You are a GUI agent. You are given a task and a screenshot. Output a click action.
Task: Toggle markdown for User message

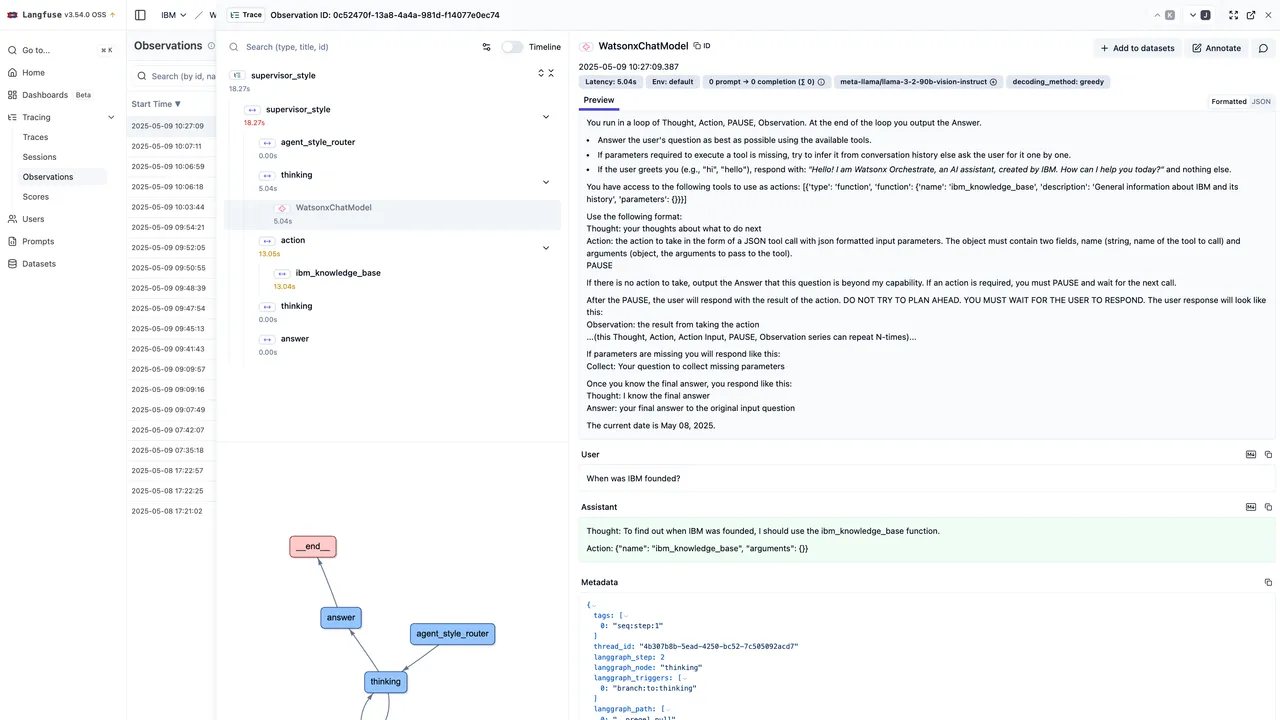(1251, 454)
